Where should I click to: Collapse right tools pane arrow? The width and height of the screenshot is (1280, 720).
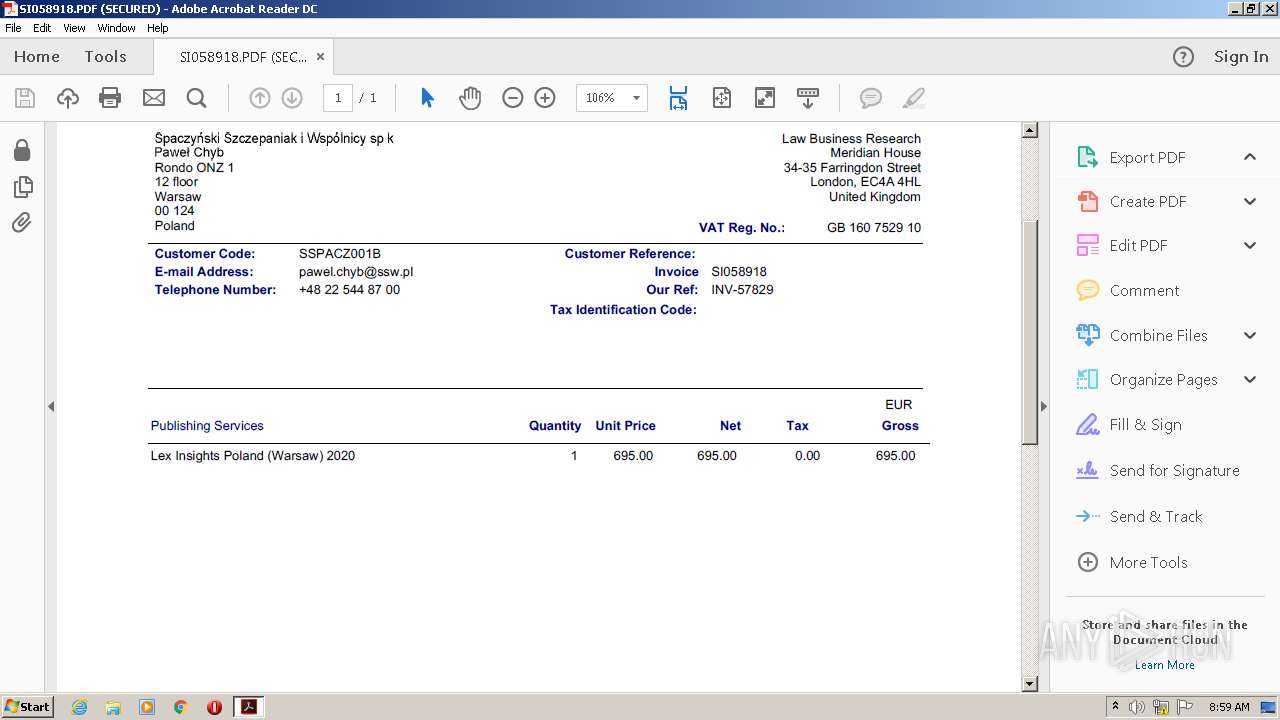click(x=1044, y=406)
